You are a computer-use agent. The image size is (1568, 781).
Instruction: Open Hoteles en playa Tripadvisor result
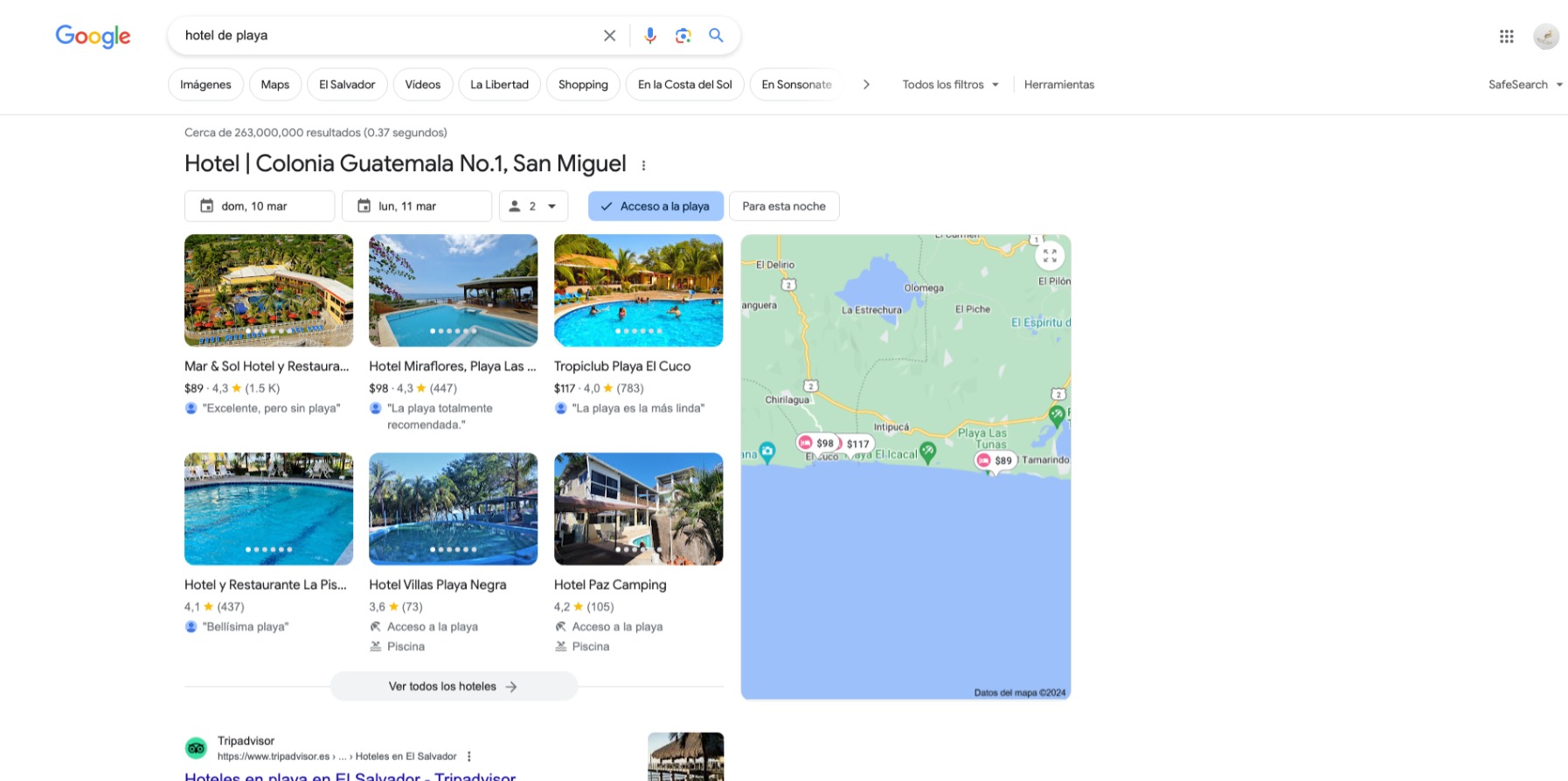click(x=350, y=776)
